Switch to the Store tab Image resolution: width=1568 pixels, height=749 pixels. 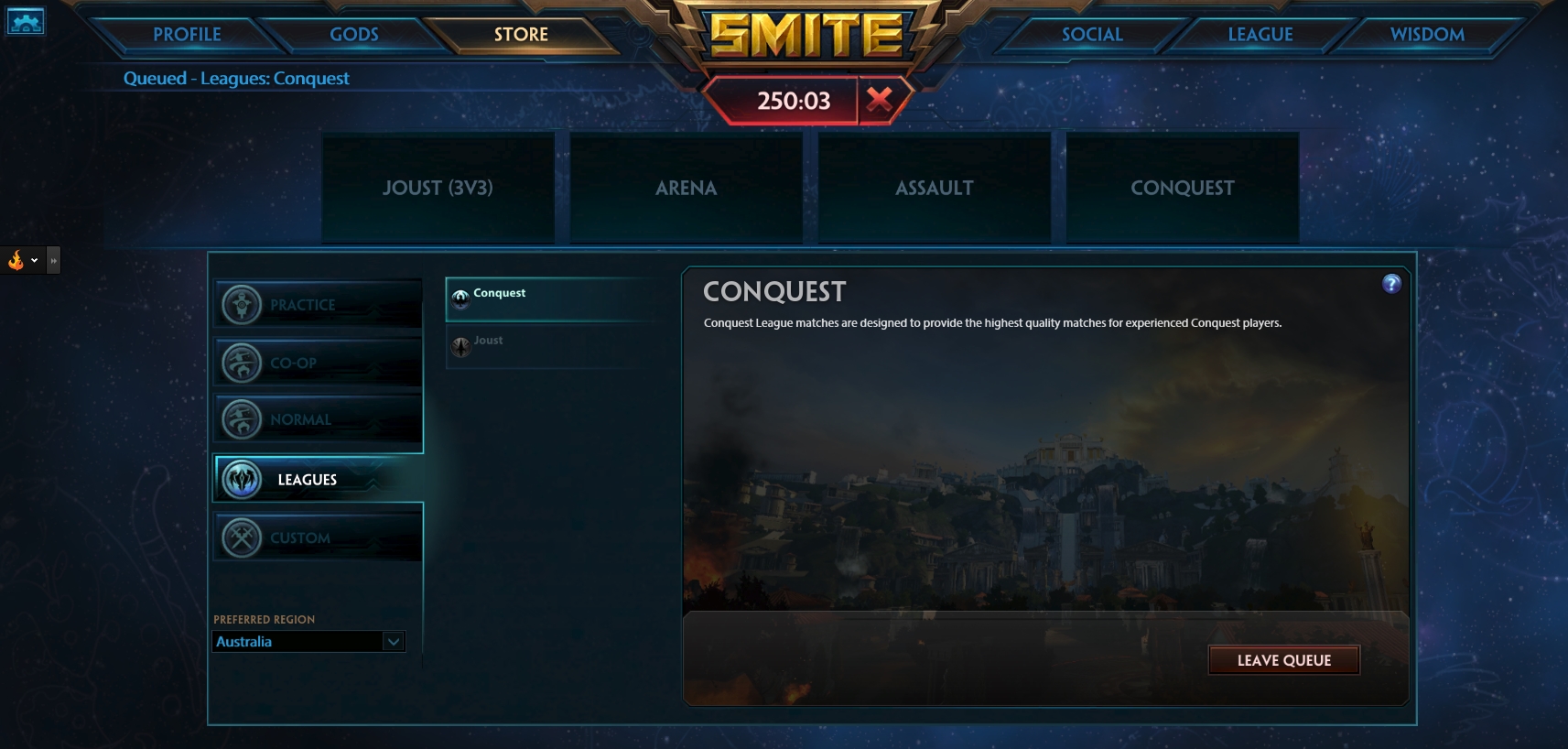point(521,35)
